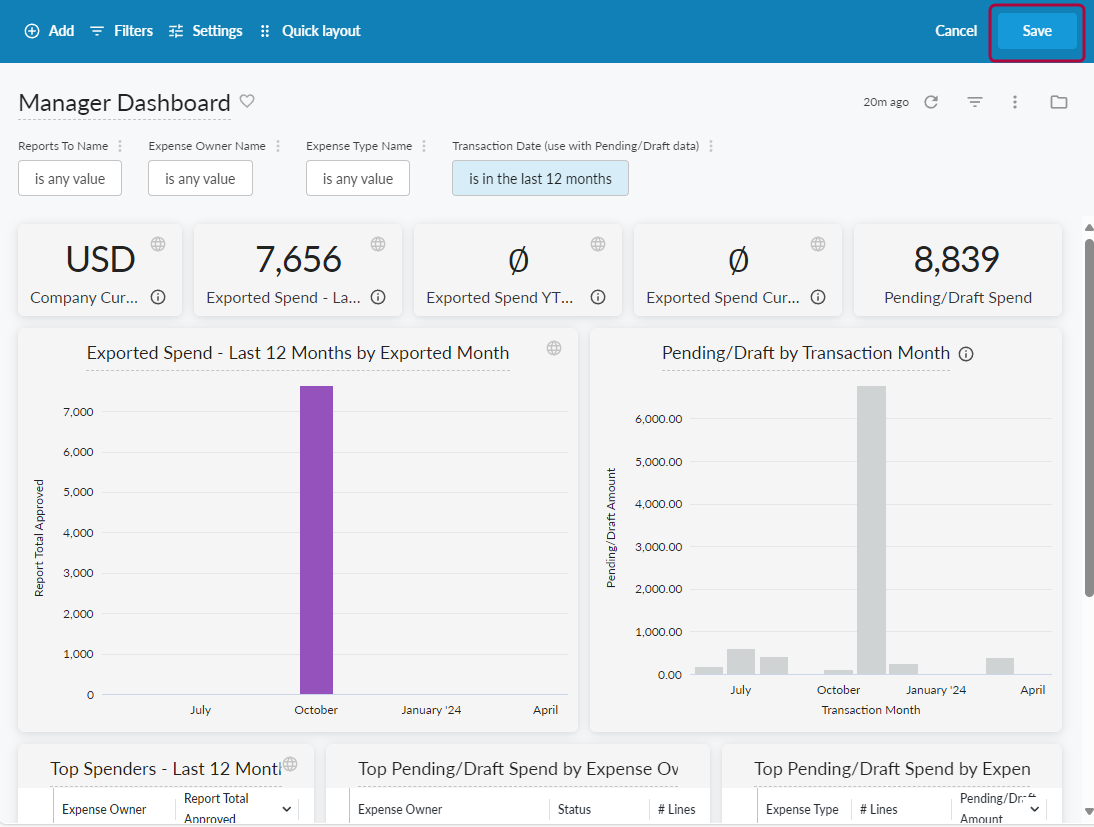
Task: Open Expense Type Name filter value dropdown
Action: pos(358,179)
